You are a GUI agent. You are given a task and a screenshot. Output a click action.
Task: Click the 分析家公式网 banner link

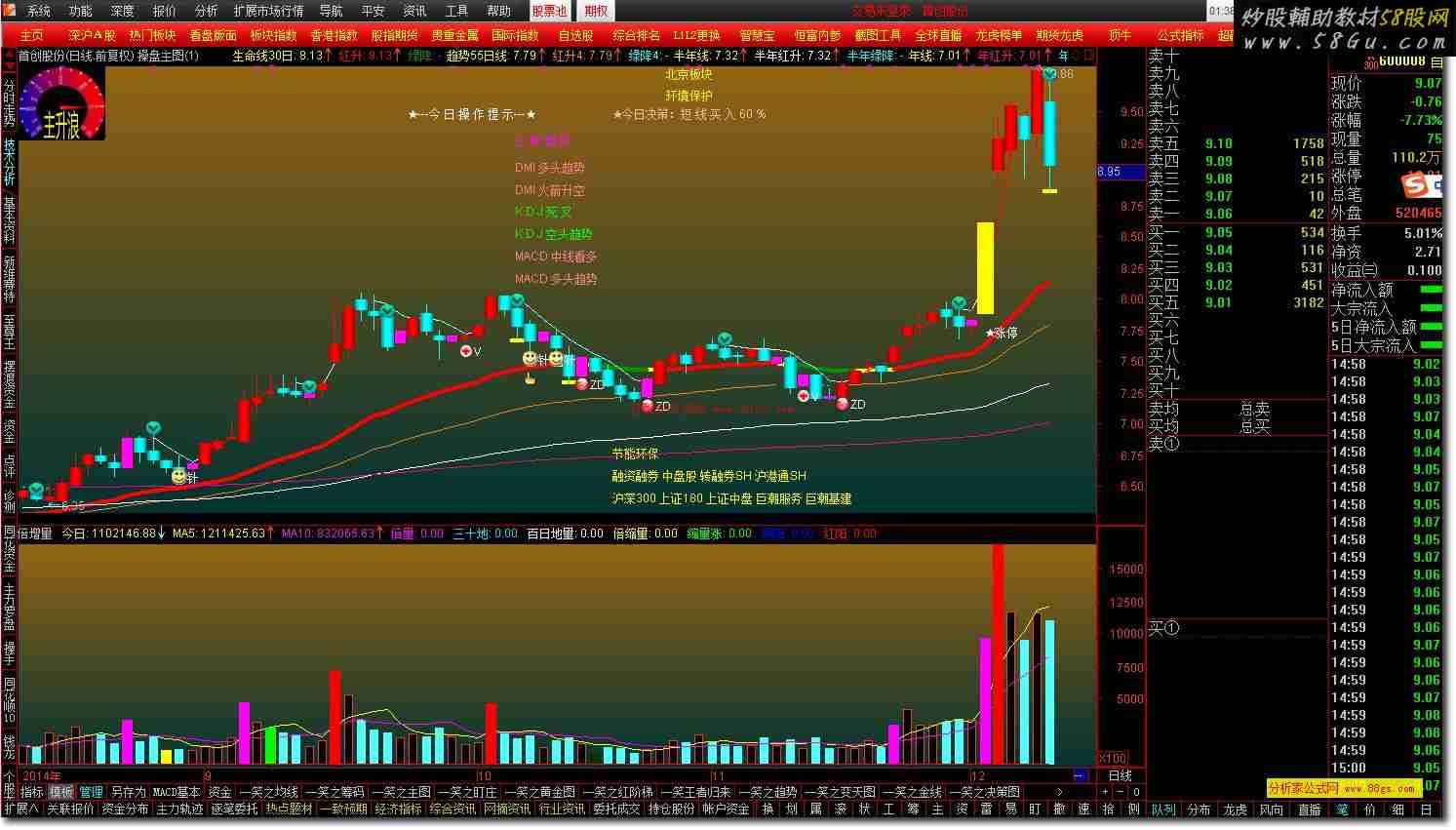coord(1344,788)
